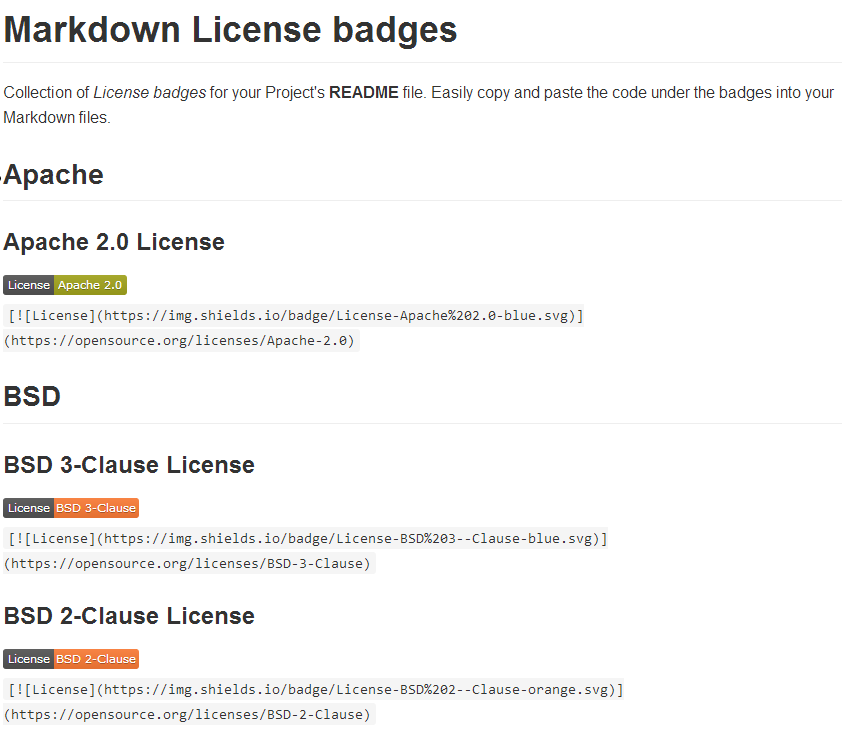This screenshot has height=738, width=842.
Task: Click the BSD 2-Clause license badge
Action: [x=71, y=658]
